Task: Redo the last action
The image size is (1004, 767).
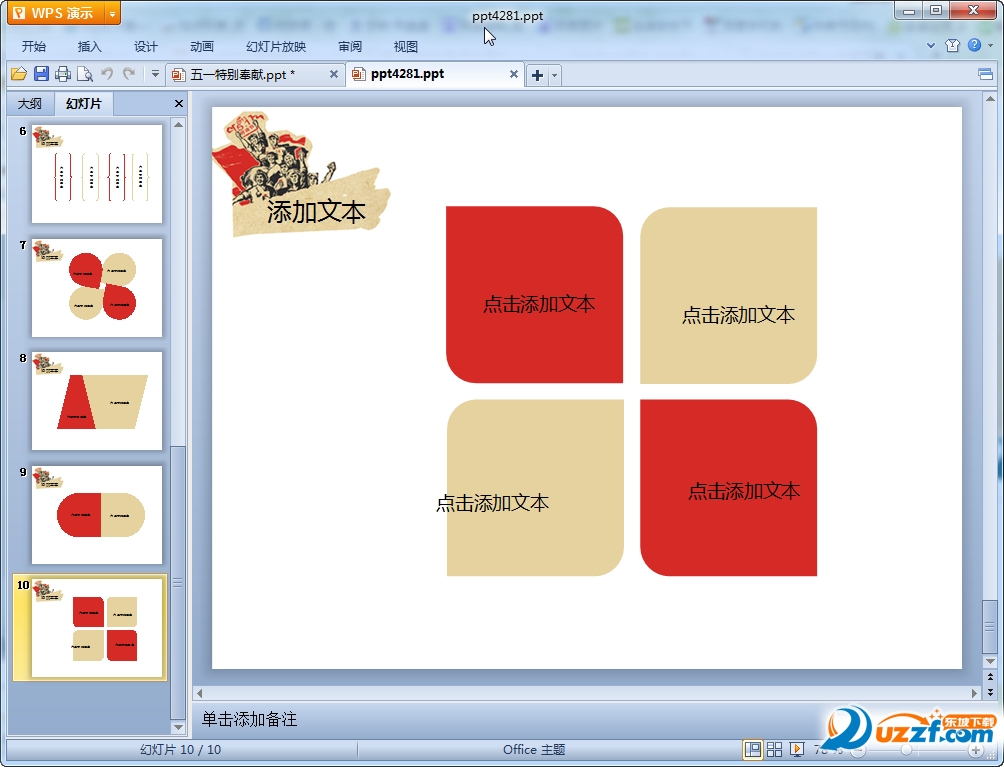Action: (129, 74)
